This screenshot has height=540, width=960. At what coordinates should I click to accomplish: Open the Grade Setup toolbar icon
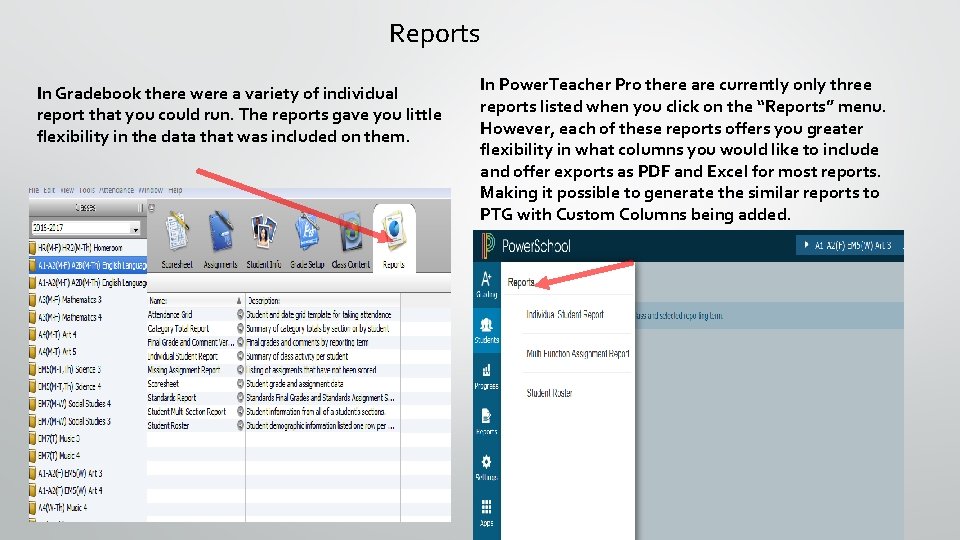point(307,233)
